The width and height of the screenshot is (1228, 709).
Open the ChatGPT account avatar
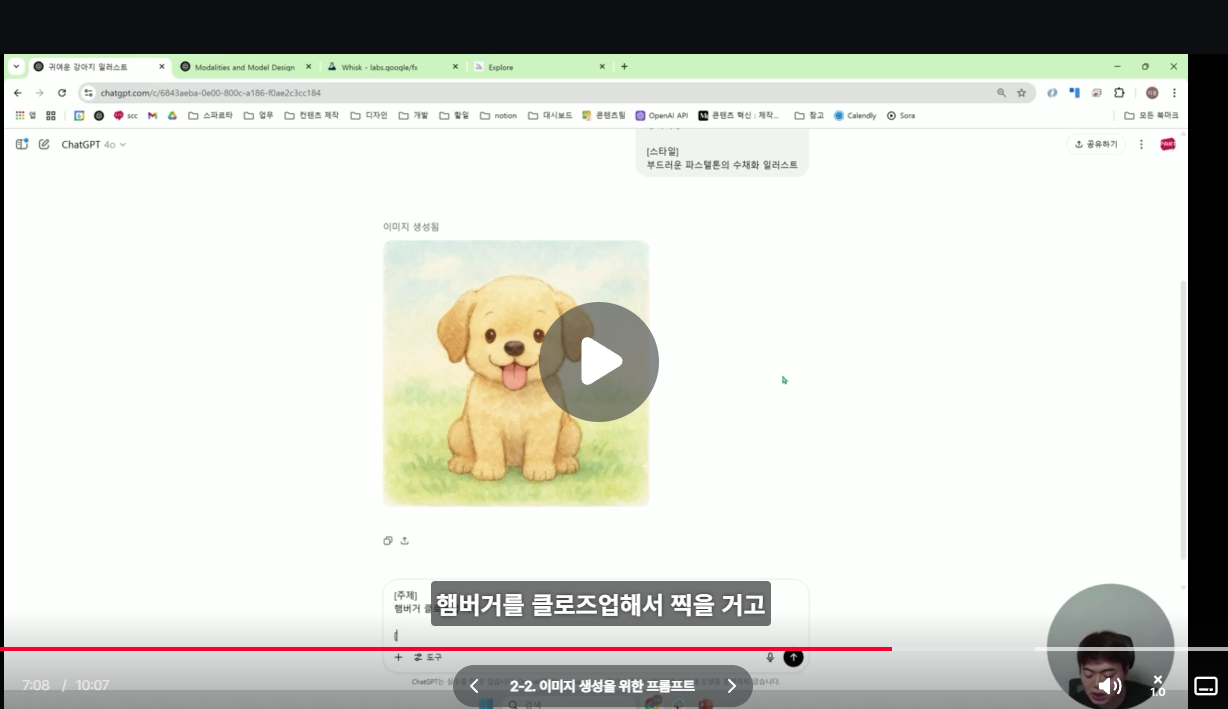[x=1167, y=144]
